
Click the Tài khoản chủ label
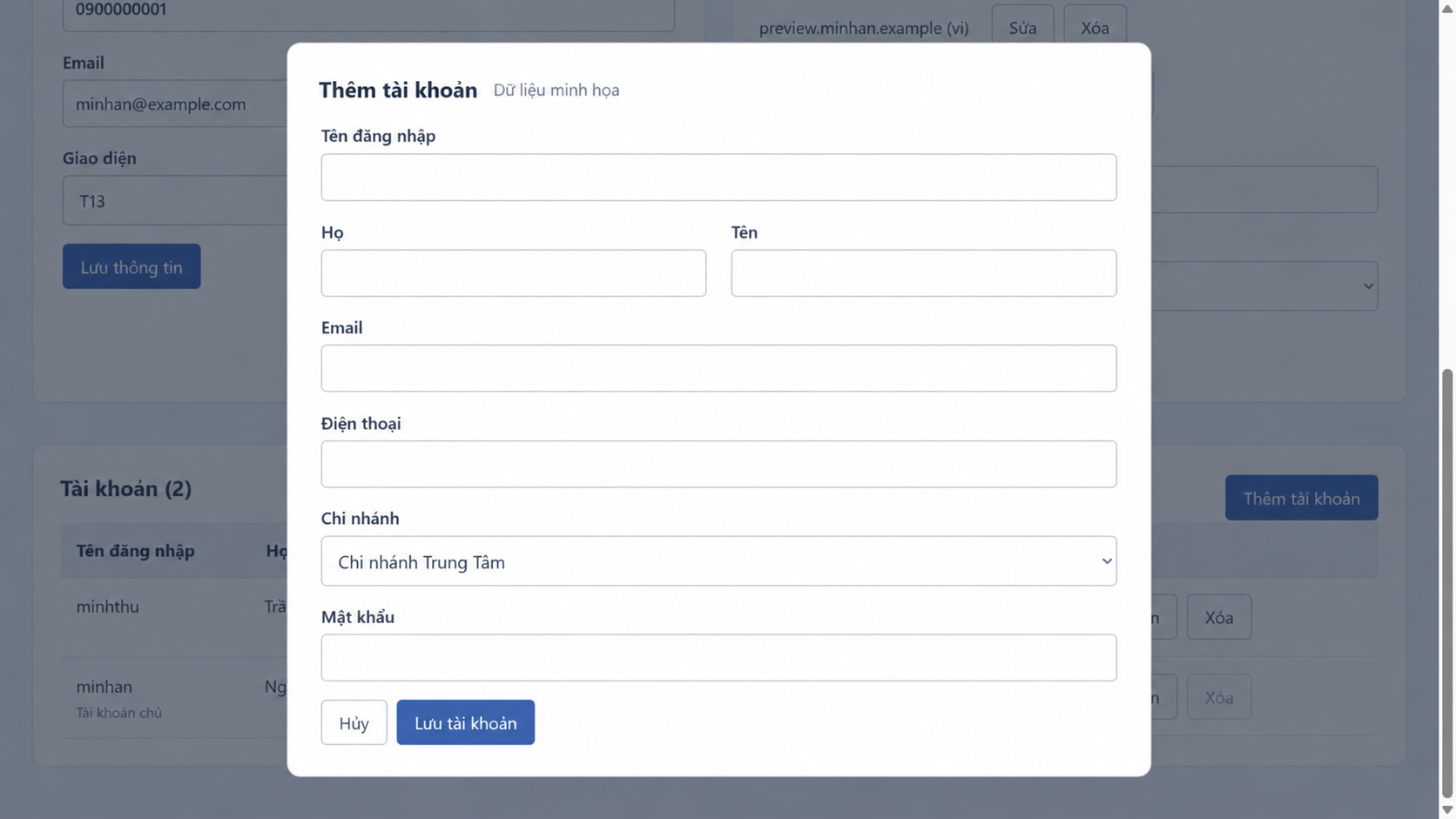[x=118, y=713]
